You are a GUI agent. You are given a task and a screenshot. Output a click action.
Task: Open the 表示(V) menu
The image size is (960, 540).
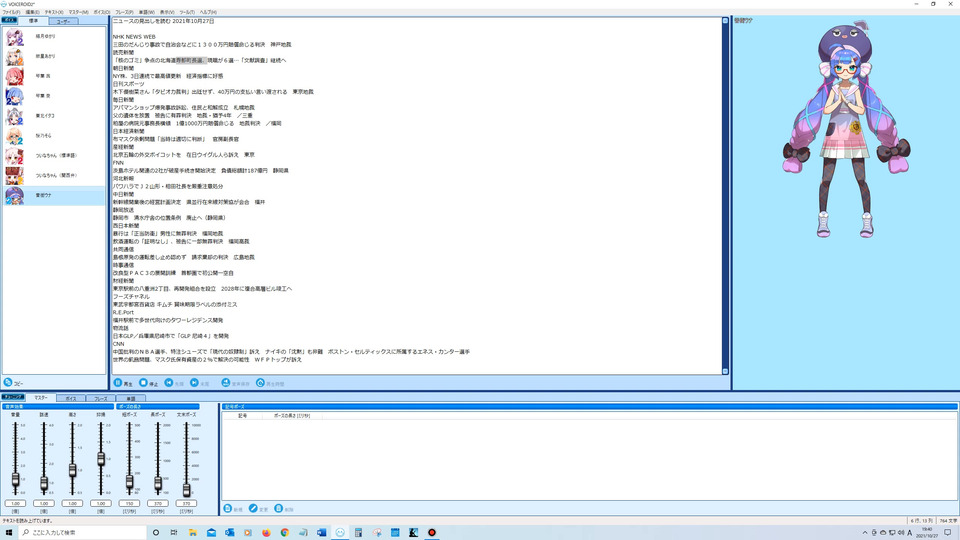click(x=167, y=12)
